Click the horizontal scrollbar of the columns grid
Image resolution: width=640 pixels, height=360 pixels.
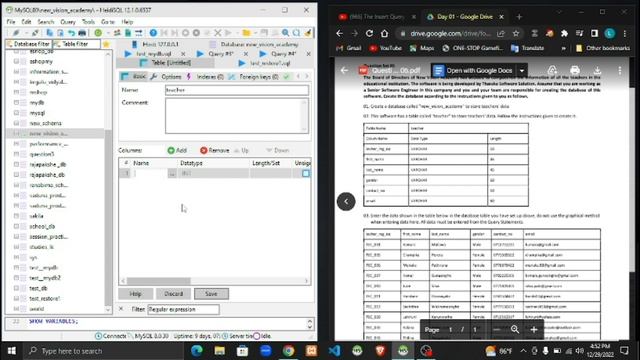coord(158,281)
